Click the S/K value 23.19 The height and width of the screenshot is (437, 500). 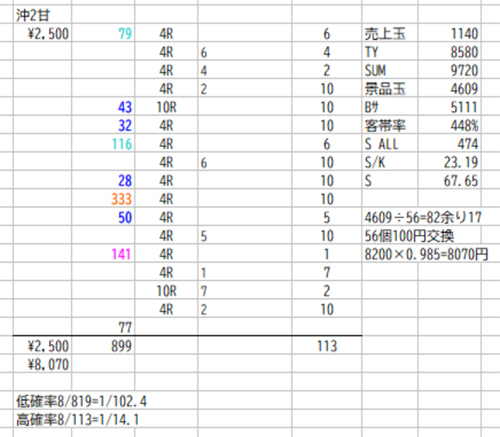coord(461,162)
